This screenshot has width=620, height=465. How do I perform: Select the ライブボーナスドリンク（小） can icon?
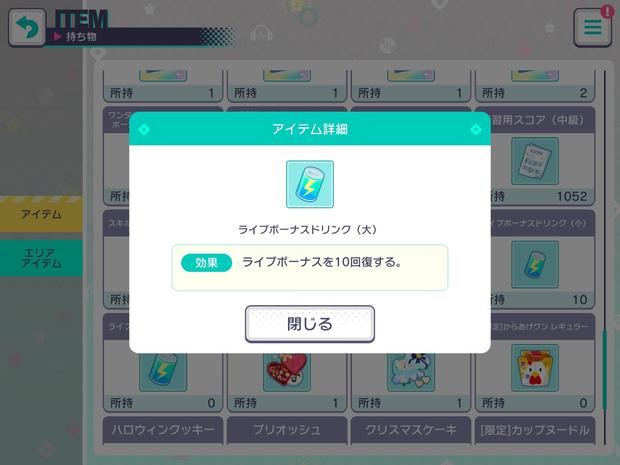pos(535,264)
